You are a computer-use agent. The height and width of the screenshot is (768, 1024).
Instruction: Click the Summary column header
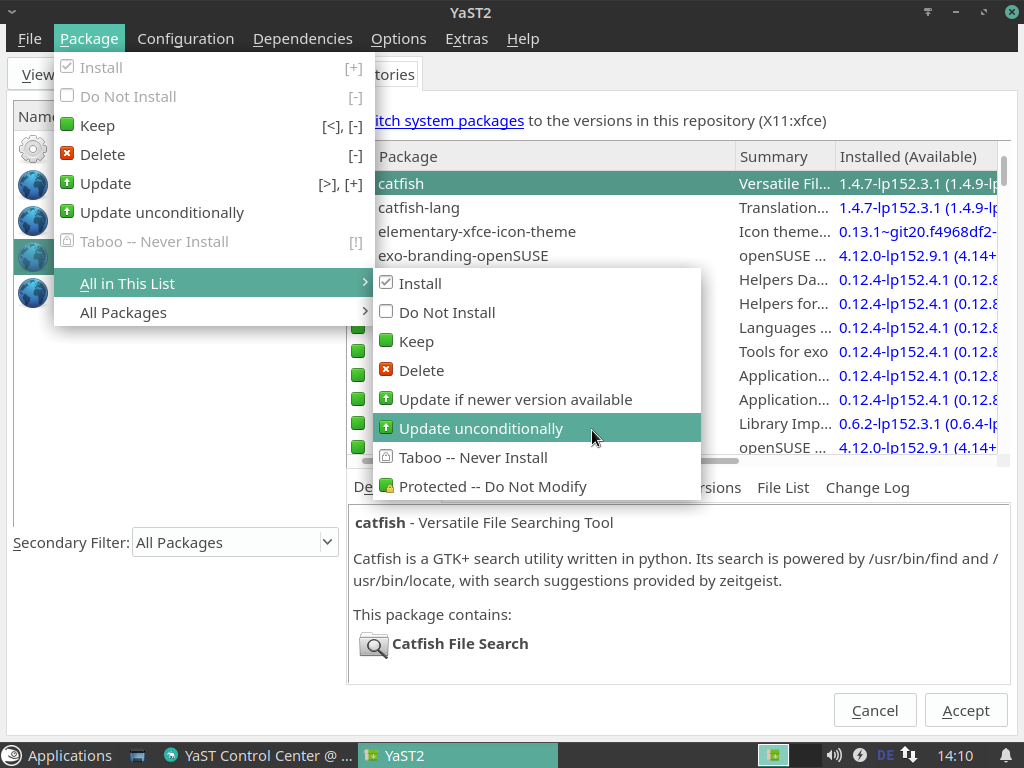(773, 156)
